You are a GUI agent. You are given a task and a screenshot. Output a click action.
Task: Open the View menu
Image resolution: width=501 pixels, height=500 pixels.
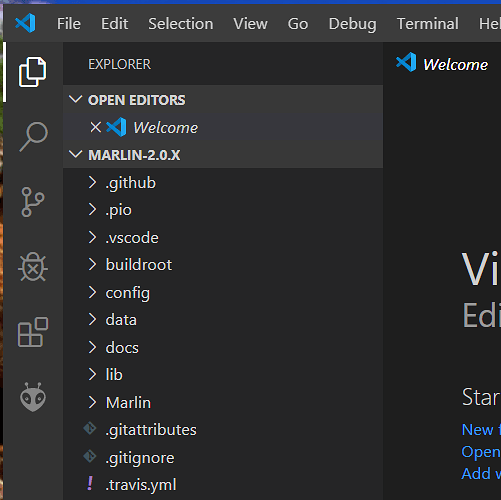tap(250, 24)
